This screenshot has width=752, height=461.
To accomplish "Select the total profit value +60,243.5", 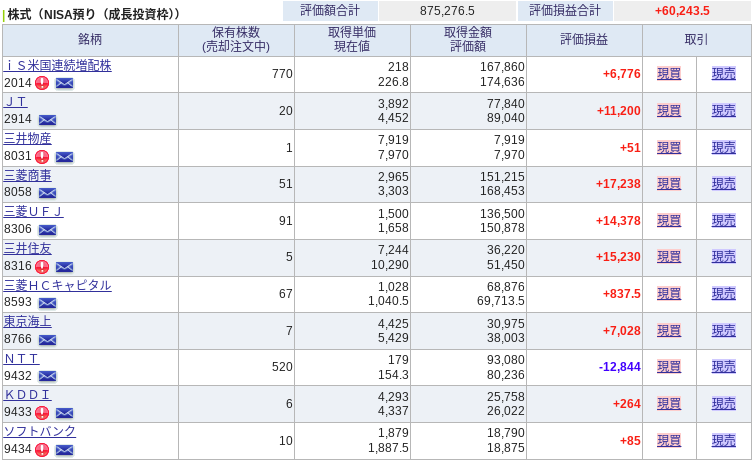I will 682,11.
